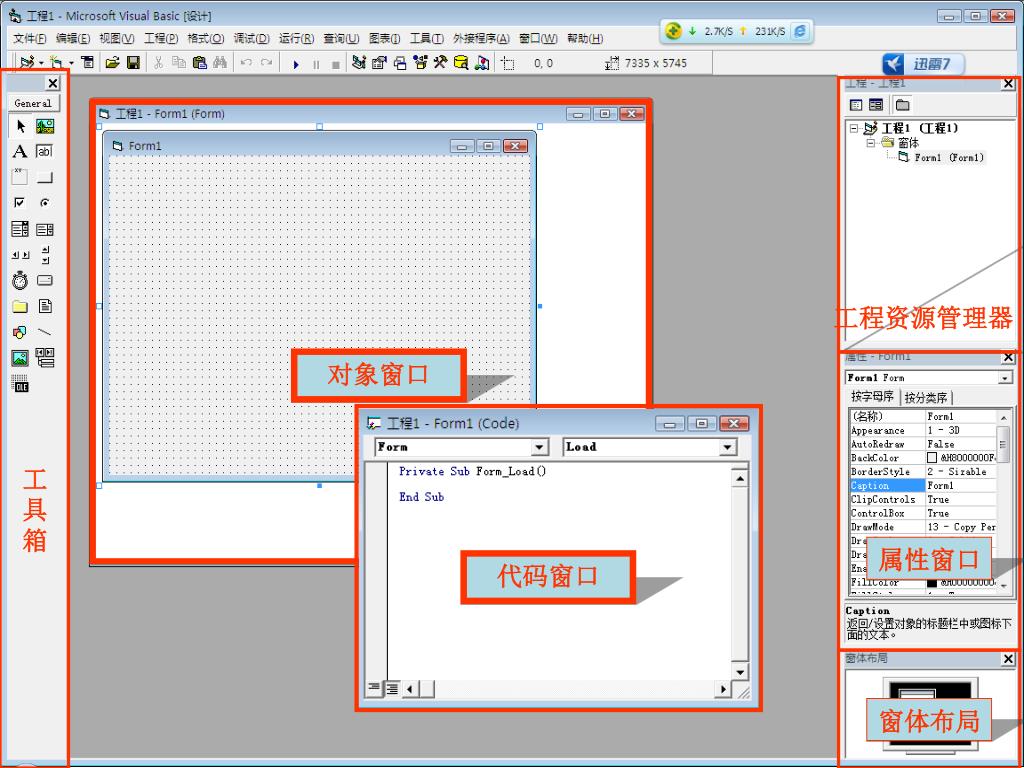The height and width of the screenshot is (768, 1024).
Task: Open Object Browser from the toolbar
Action: tap(420, 63)
